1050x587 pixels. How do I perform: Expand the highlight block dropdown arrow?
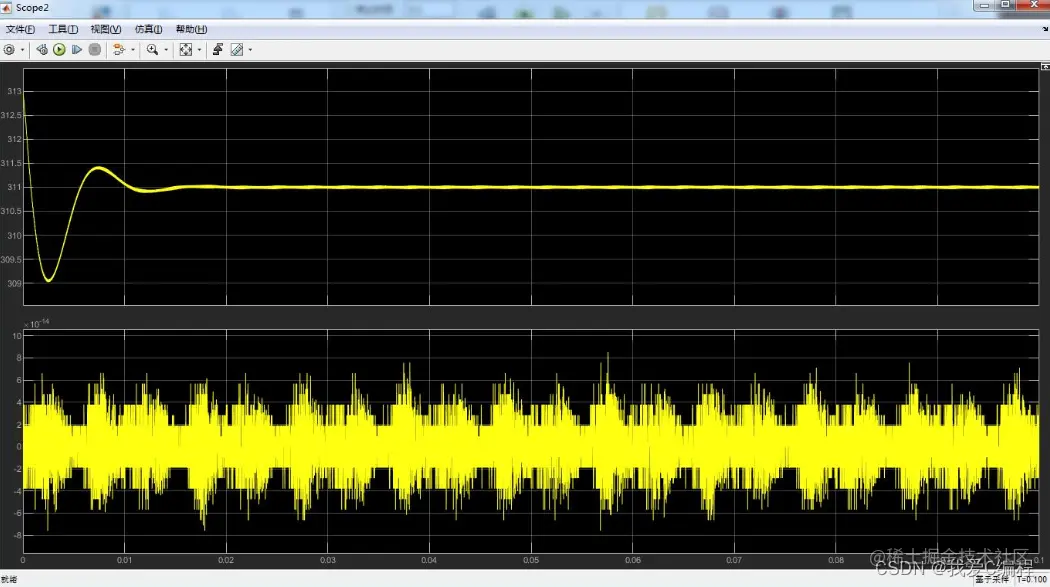point(133,50)
